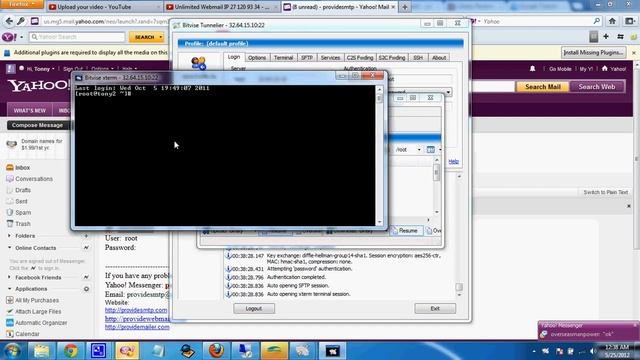Select the Login tab
Image resolution: width=640 pixels, height=360 pixels.
[x=234, y=57]
